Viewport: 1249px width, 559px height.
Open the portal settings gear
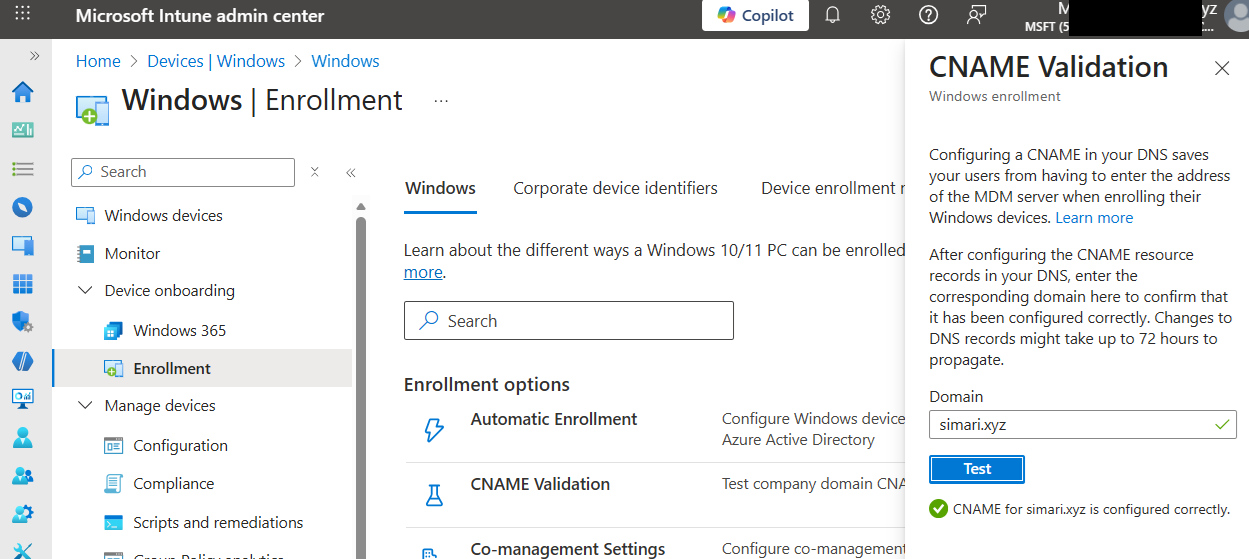click(x=880, y=15)
